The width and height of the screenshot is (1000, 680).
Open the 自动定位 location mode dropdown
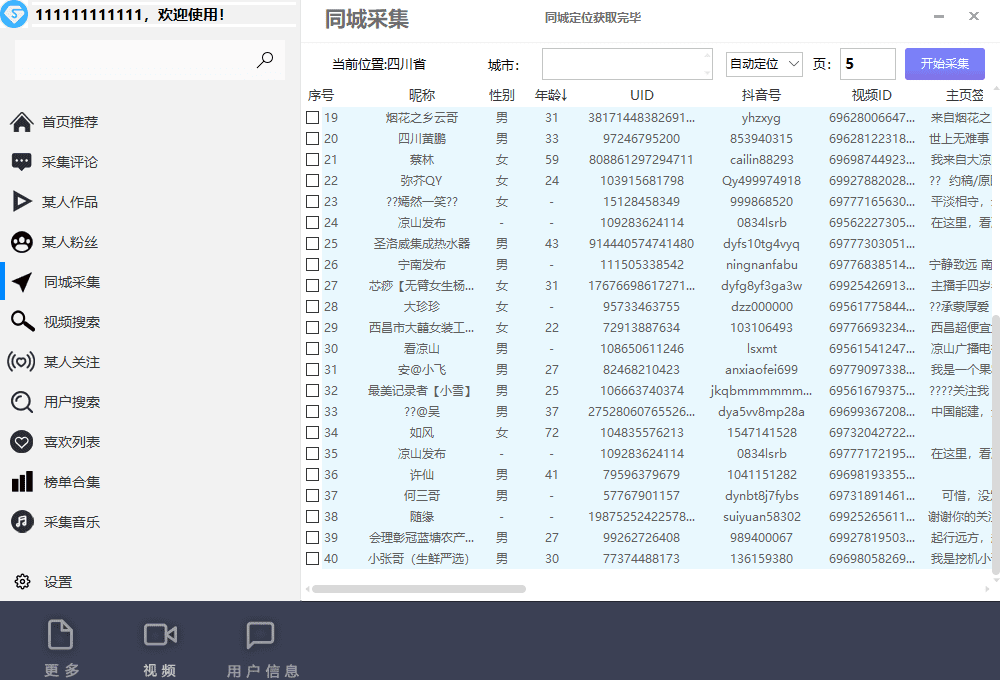tap(763, 63)
